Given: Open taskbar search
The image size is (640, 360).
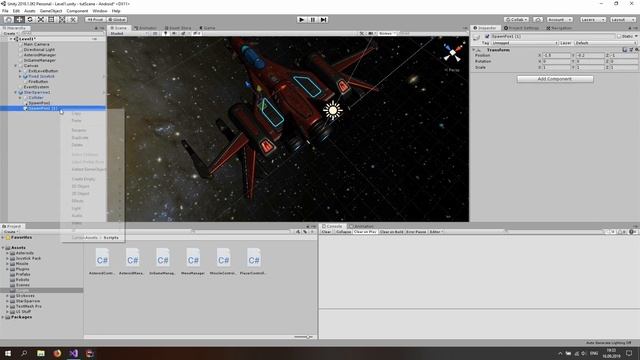Looking at the screenshot, I should tap(24, 353).
